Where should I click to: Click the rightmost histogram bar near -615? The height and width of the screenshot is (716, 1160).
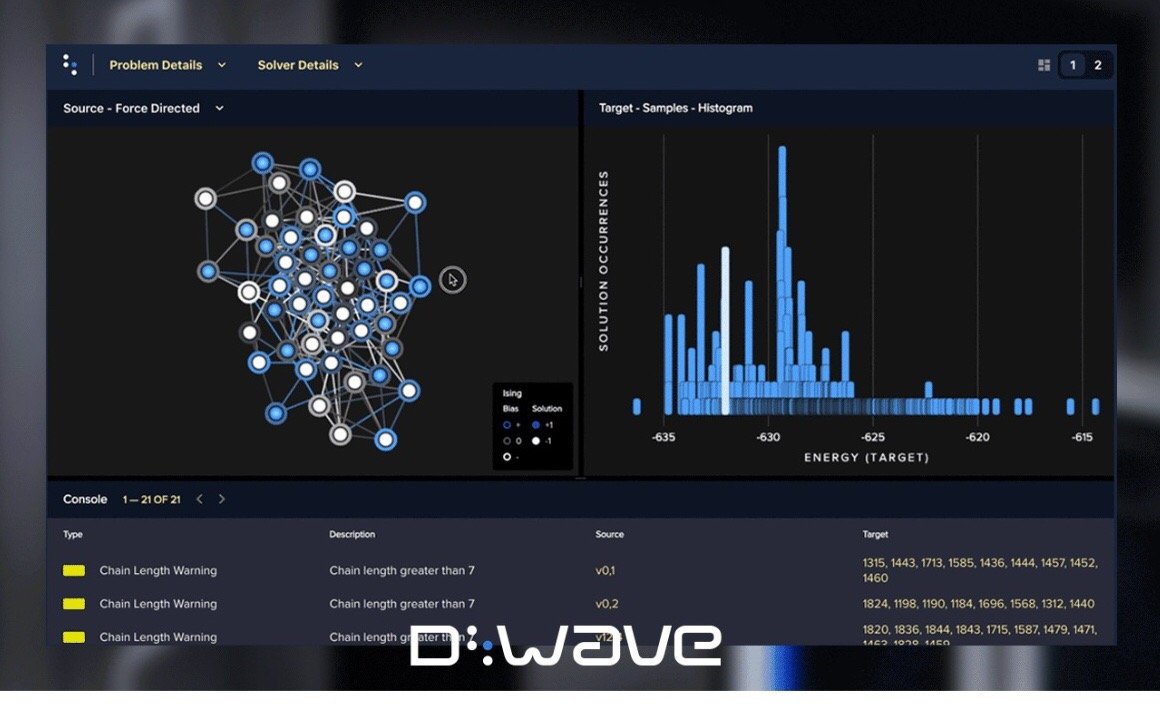[1096, 406]
